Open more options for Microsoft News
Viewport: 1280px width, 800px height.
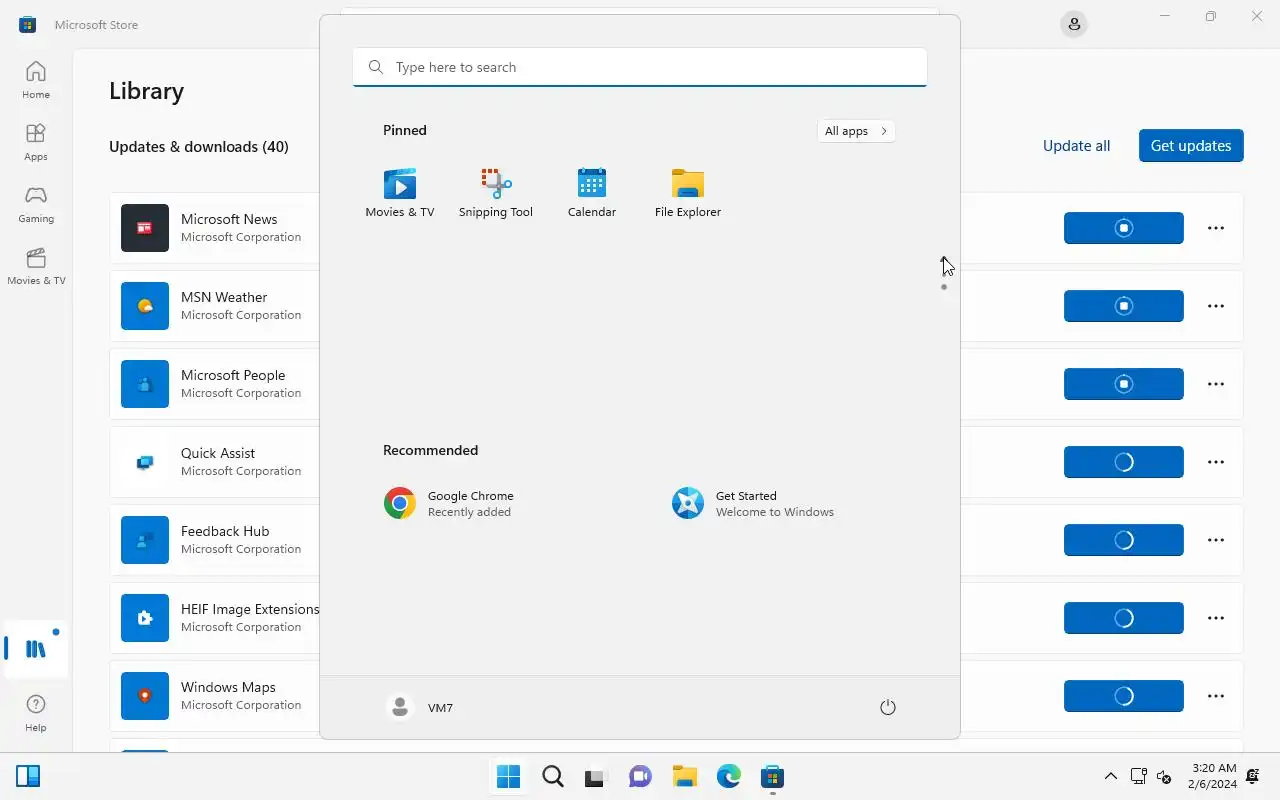(1216, 228)
